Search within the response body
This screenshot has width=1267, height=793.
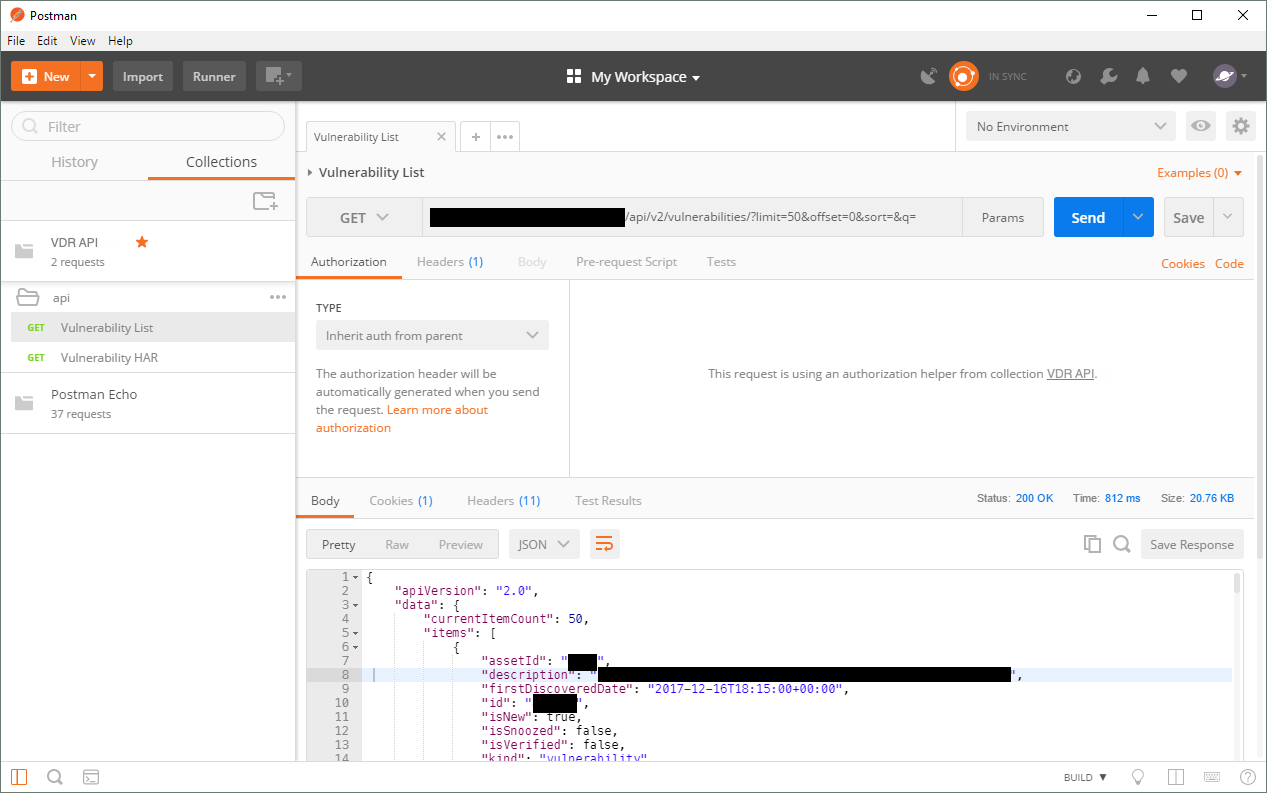1122,544
